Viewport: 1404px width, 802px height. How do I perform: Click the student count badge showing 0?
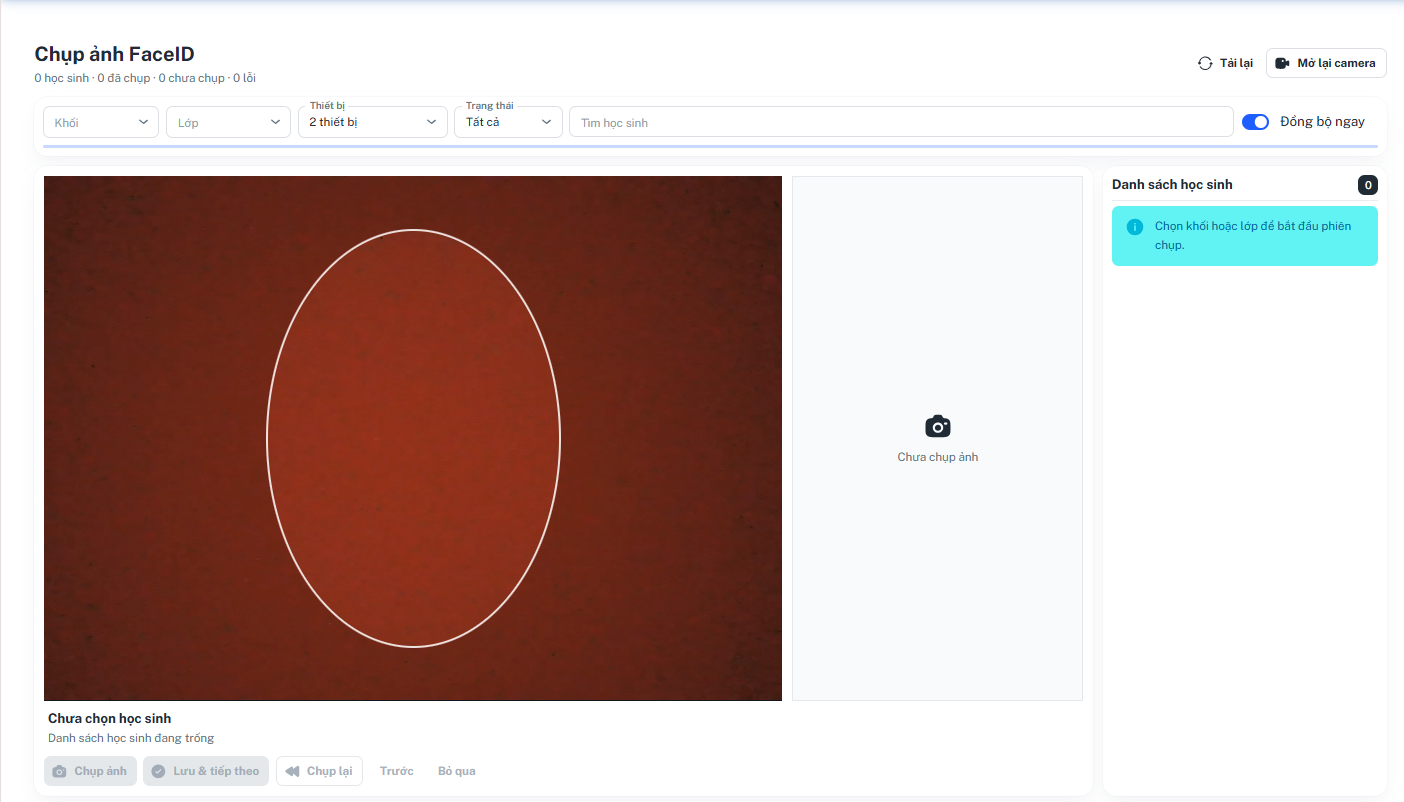coord(1368,185)
